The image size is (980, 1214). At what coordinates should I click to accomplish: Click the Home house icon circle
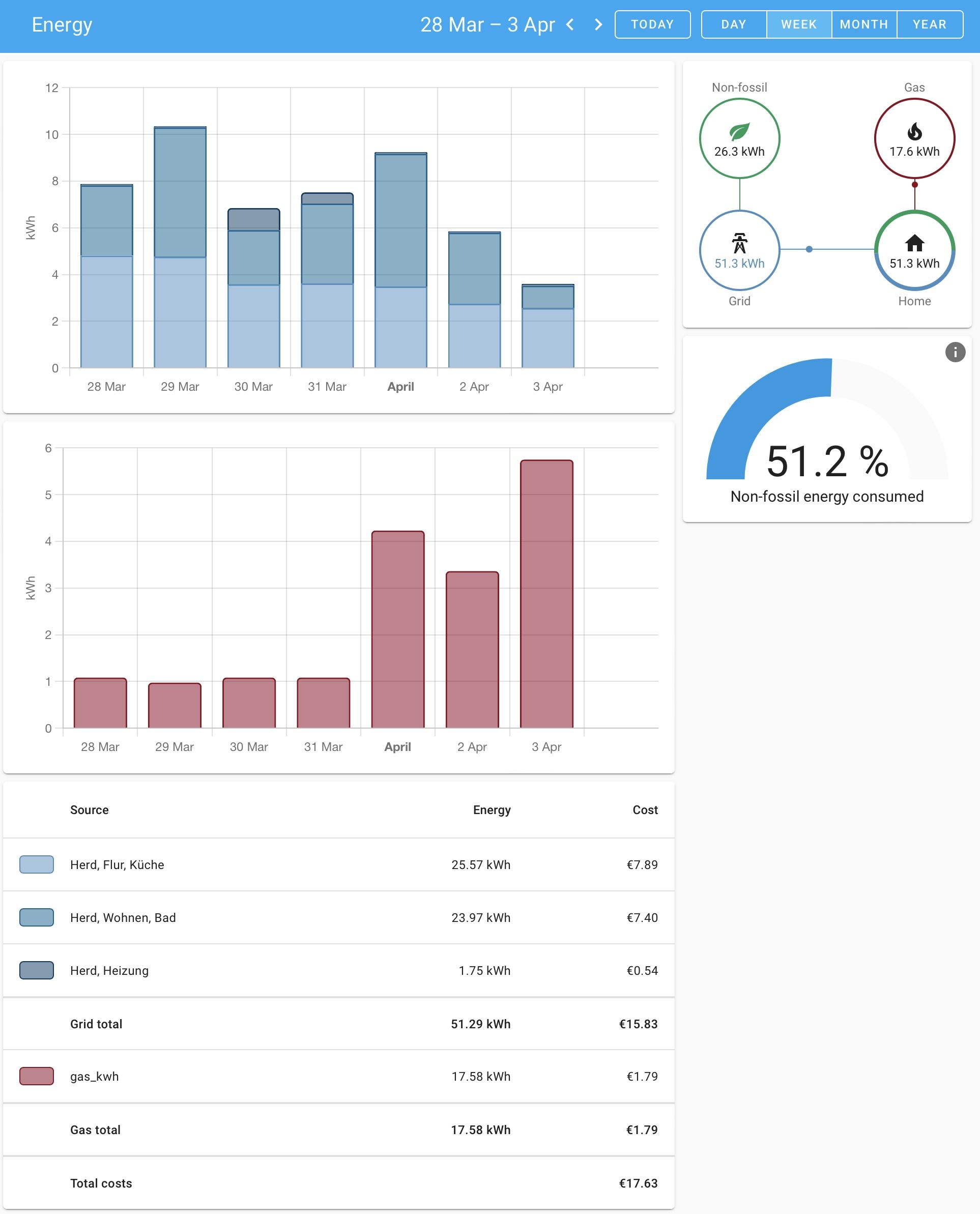(x=914, y=250)
